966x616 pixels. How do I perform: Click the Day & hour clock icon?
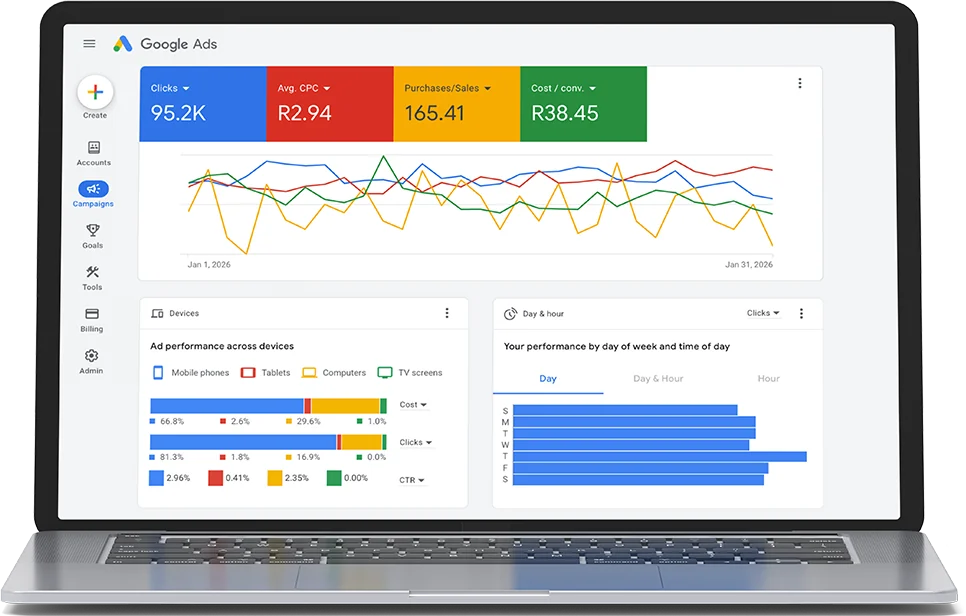[510, 314]
